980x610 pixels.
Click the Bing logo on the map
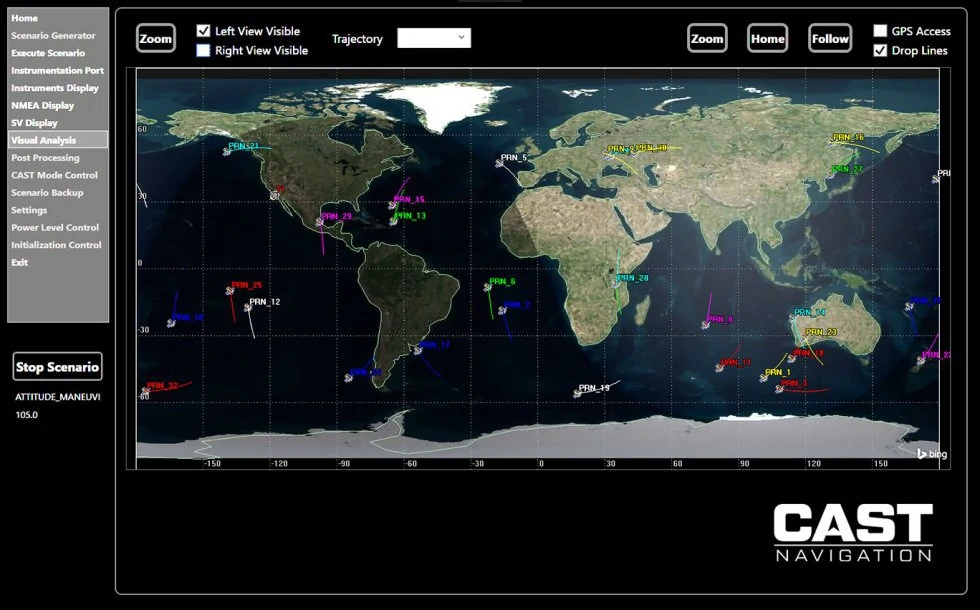click(931, 454)
